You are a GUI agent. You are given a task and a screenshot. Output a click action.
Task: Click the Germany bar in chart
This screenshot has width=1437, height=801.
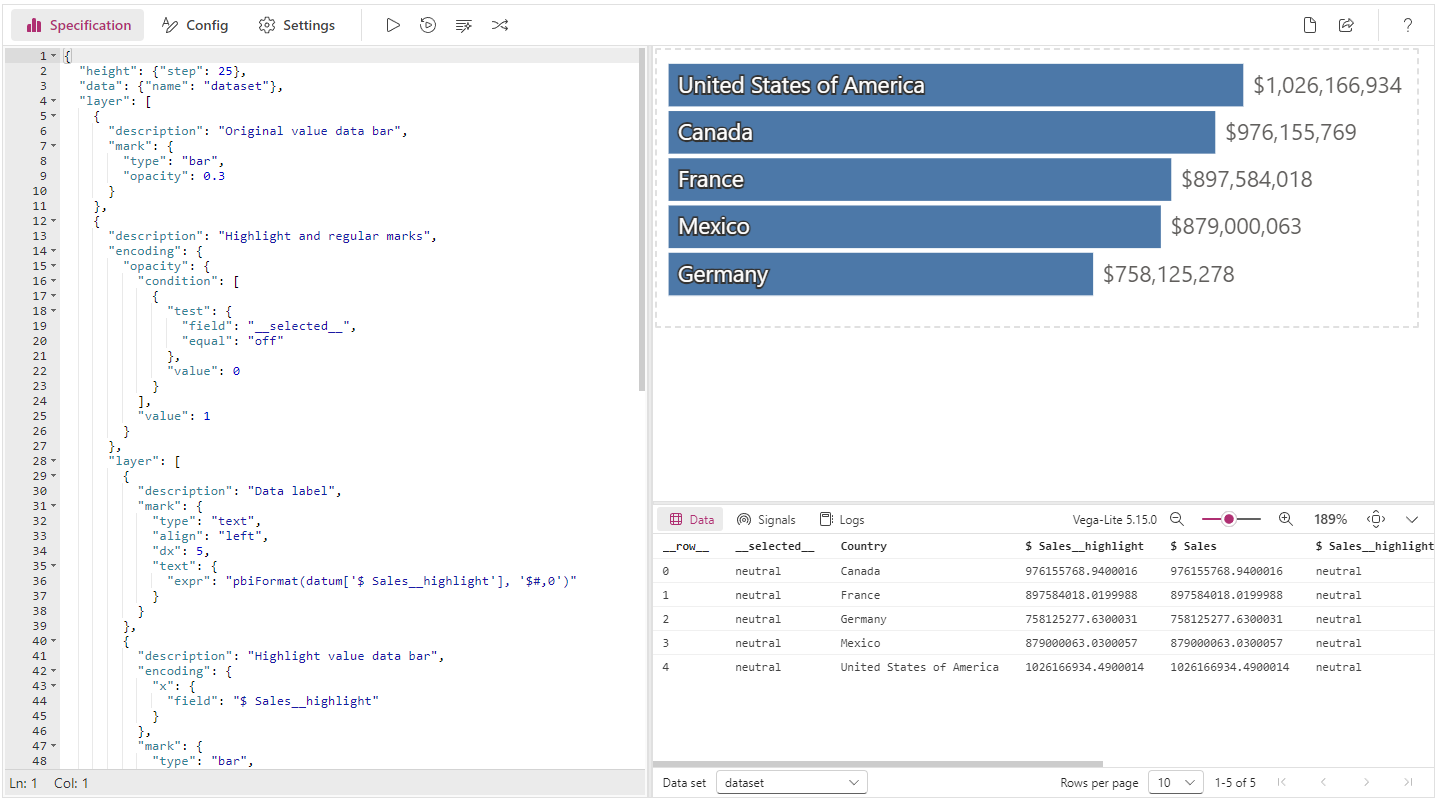point(881,274)
